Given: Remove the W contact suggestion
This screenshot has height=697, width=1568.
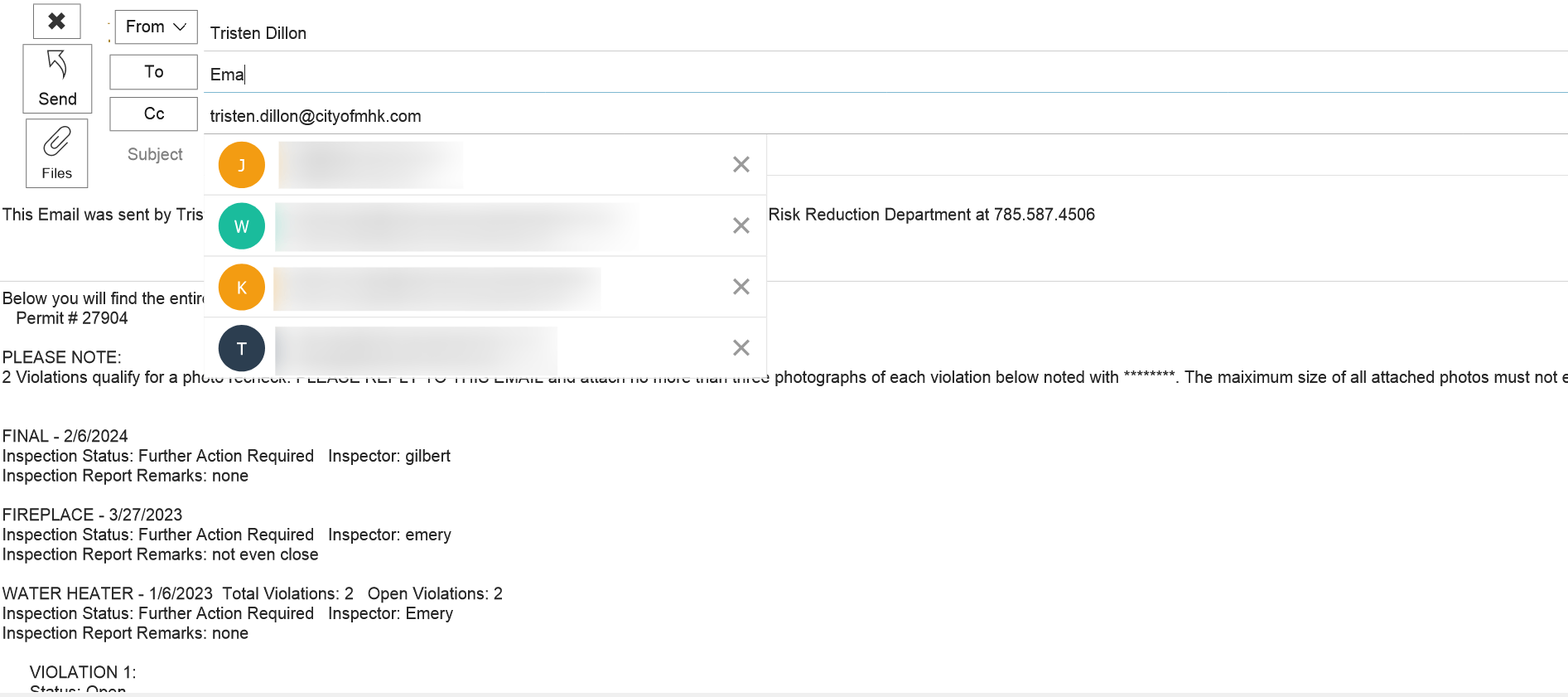Looking at the screenshot, I should click(x=741, y=225).
